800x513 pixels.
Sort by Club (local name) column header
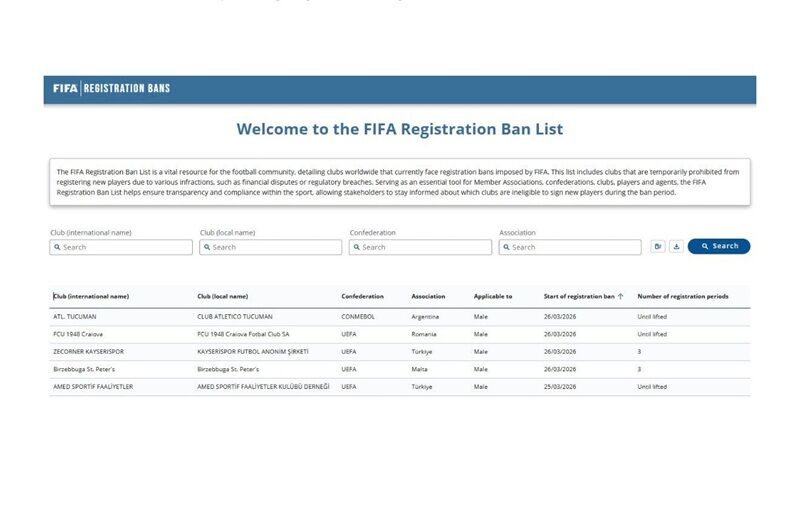coord(222,296)
